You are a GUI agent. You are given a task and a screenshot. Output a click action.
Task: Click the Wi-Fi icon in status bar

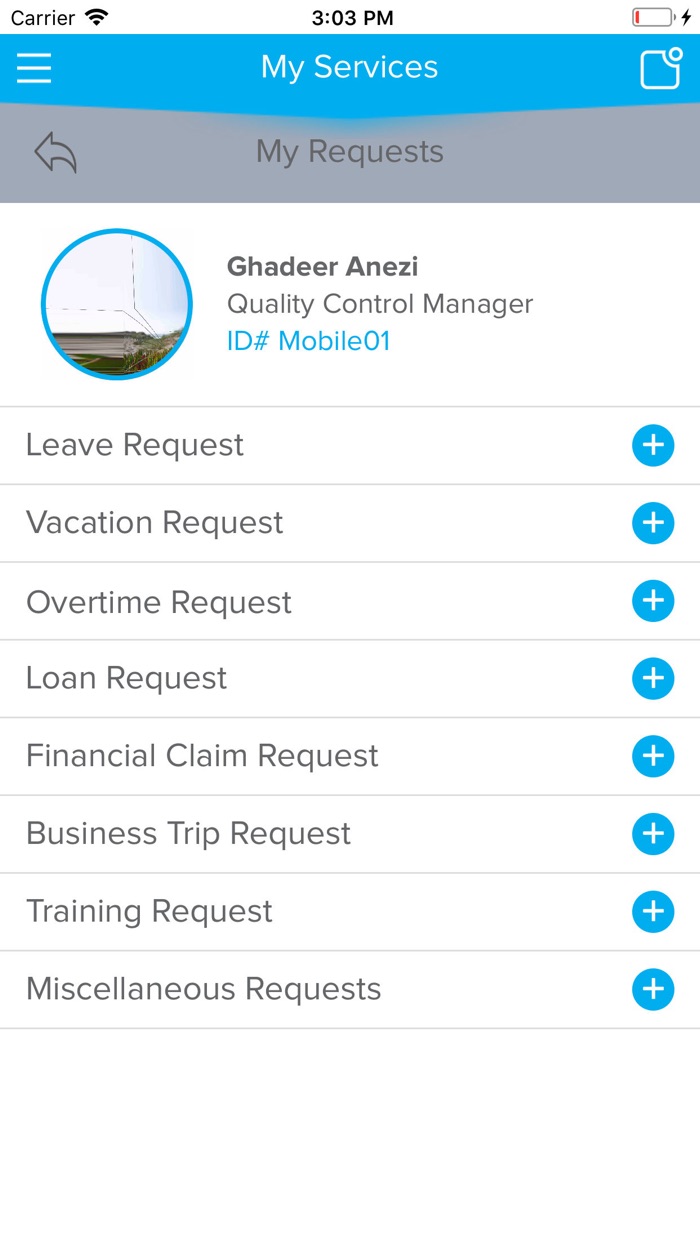[x=94, y=16]
